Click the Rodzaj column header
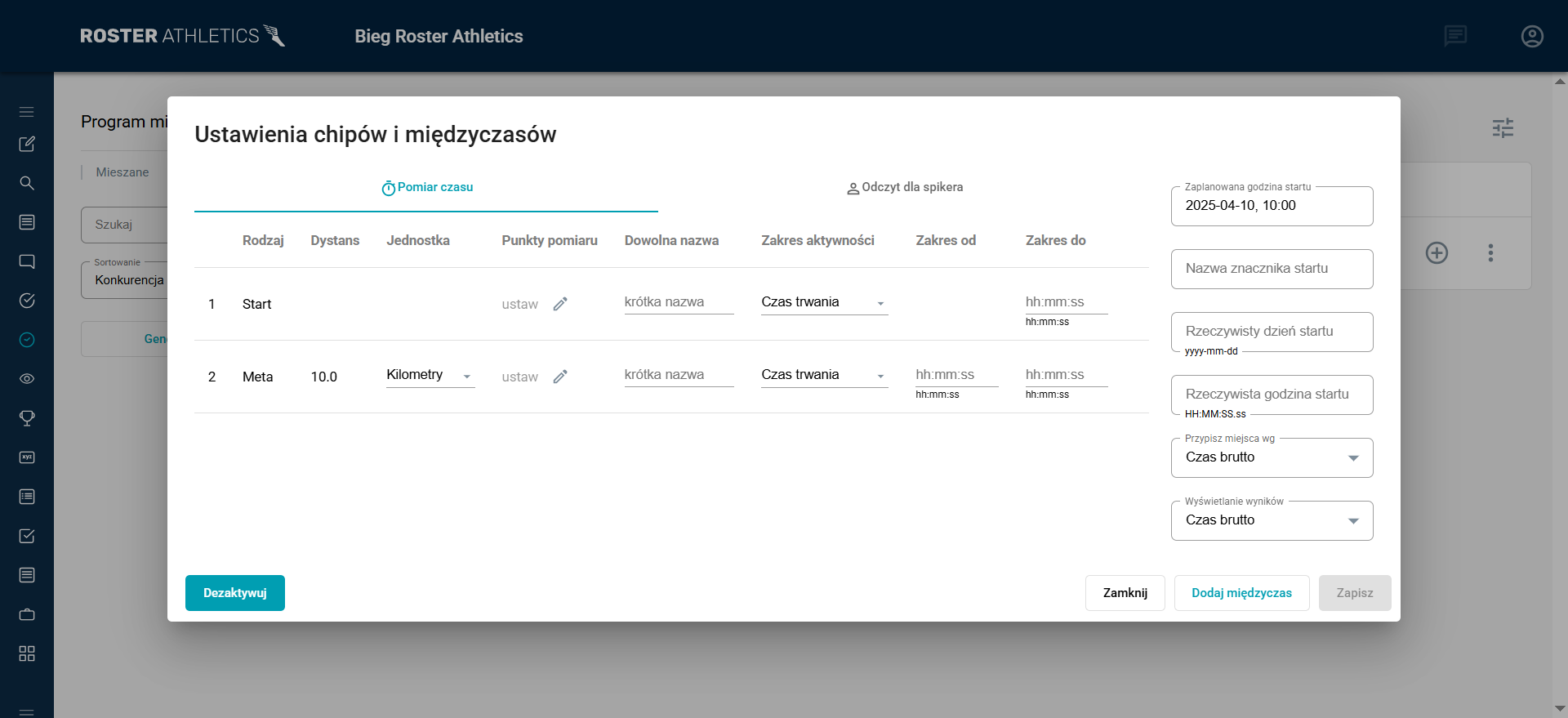The height and width of the screenshot is (718, 1568). click(263, 240)
